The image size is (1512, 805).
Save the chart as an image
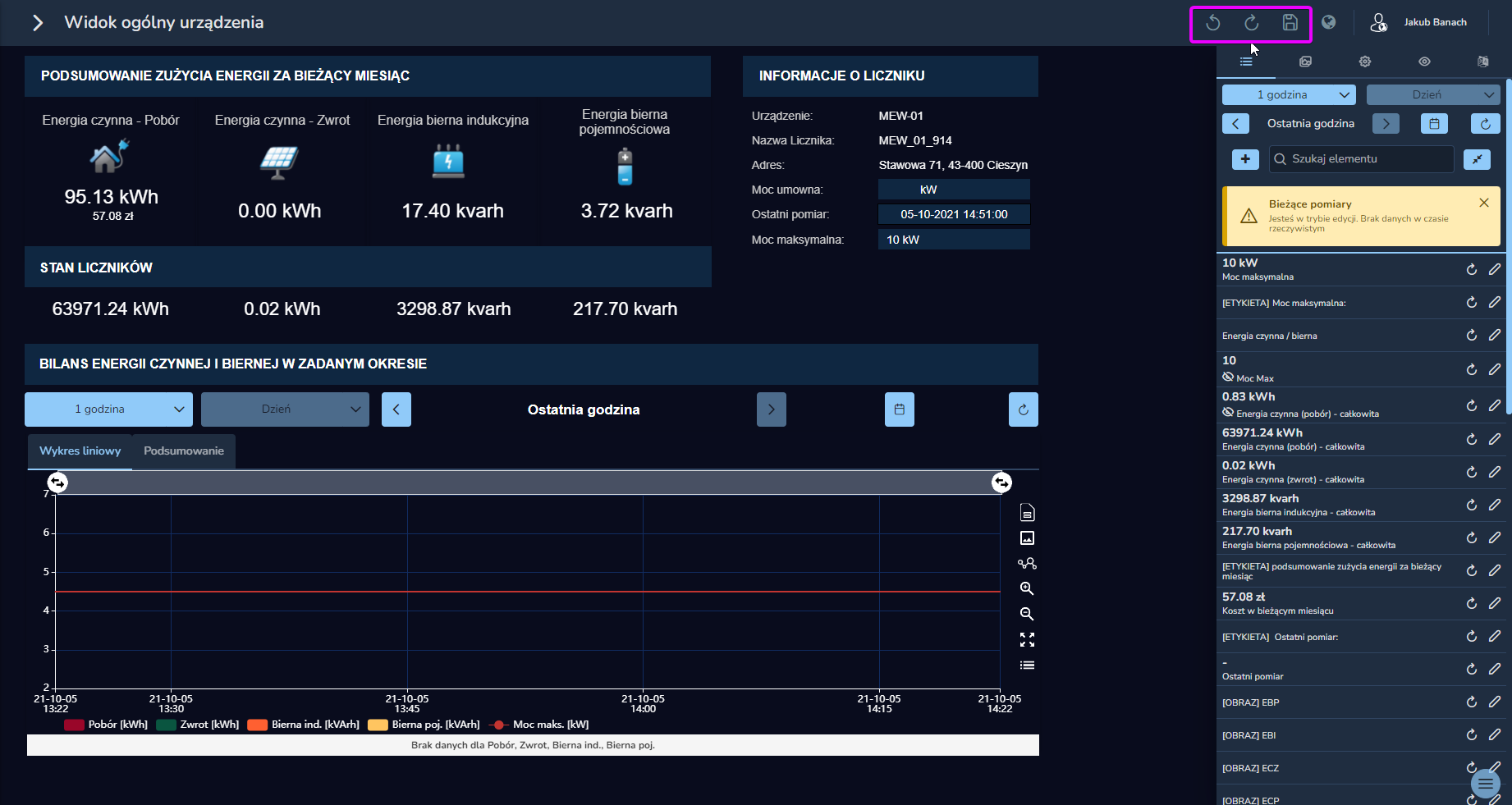click(x=1027, y=538)
